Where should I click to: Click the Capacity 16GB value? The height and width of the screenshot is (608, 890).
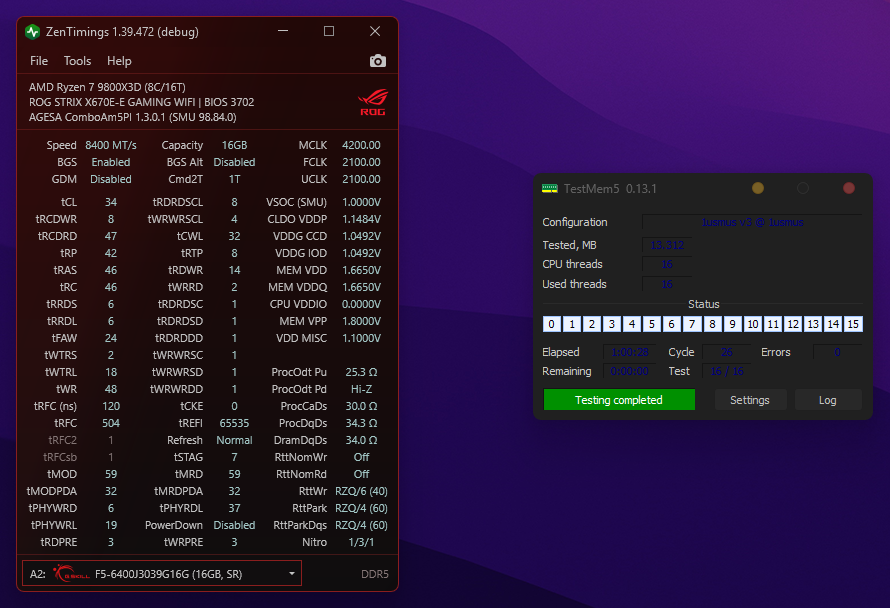[234, 145]
